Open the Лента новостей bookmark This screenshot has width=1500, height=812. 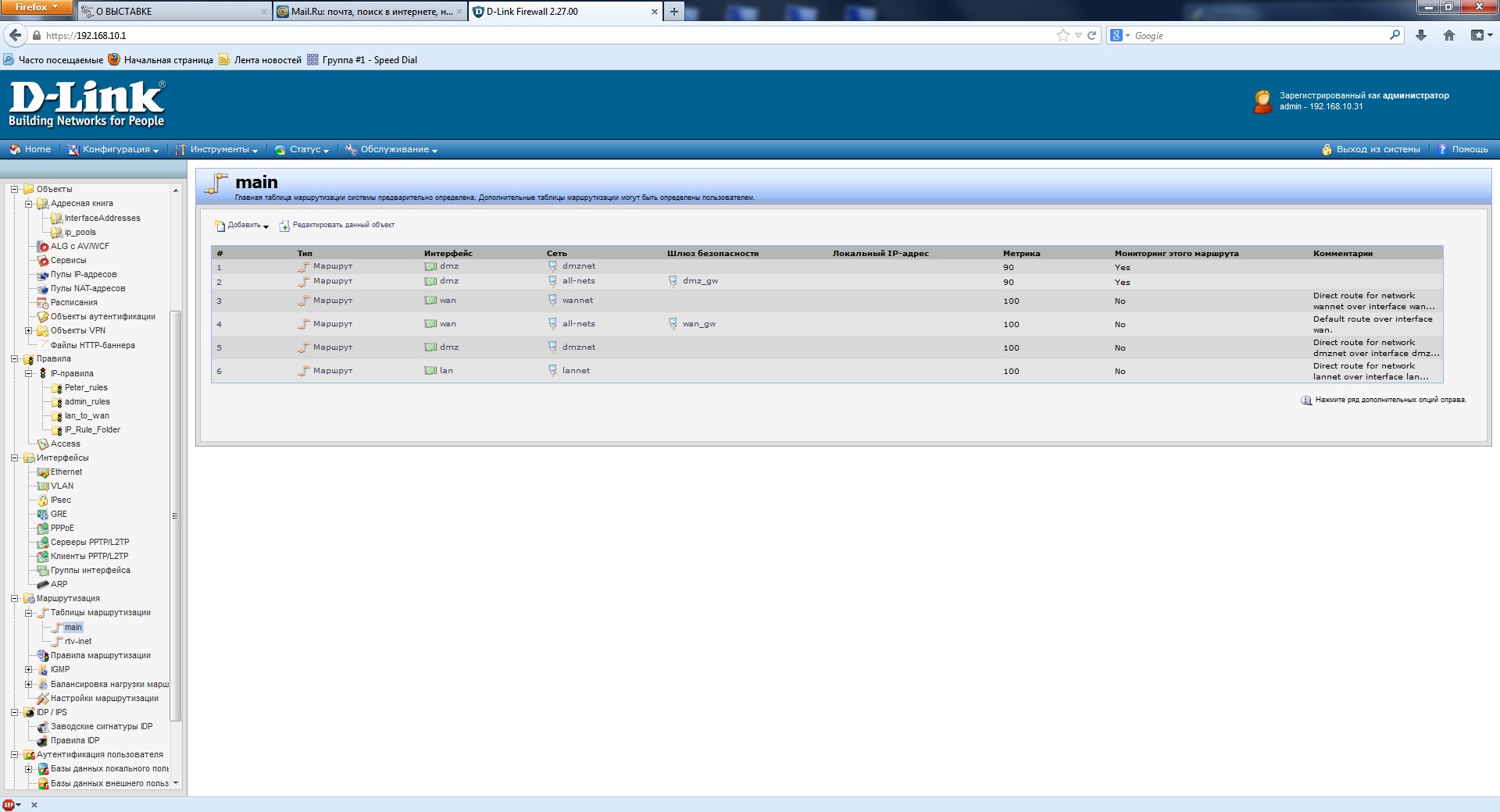click(260, 60)
